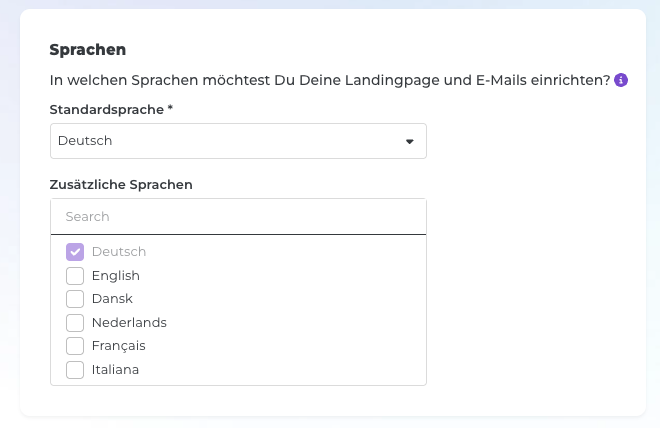Image resolution: width=660 pixels, height=428 pixels.
Task: Click the English language label
Action: coord(115,275)
